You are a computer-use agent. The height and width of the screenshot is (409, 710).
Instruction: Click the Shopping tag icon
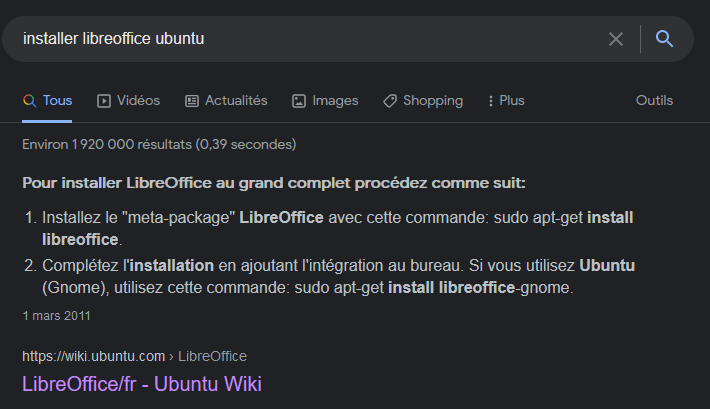click(x=390, y=101)
